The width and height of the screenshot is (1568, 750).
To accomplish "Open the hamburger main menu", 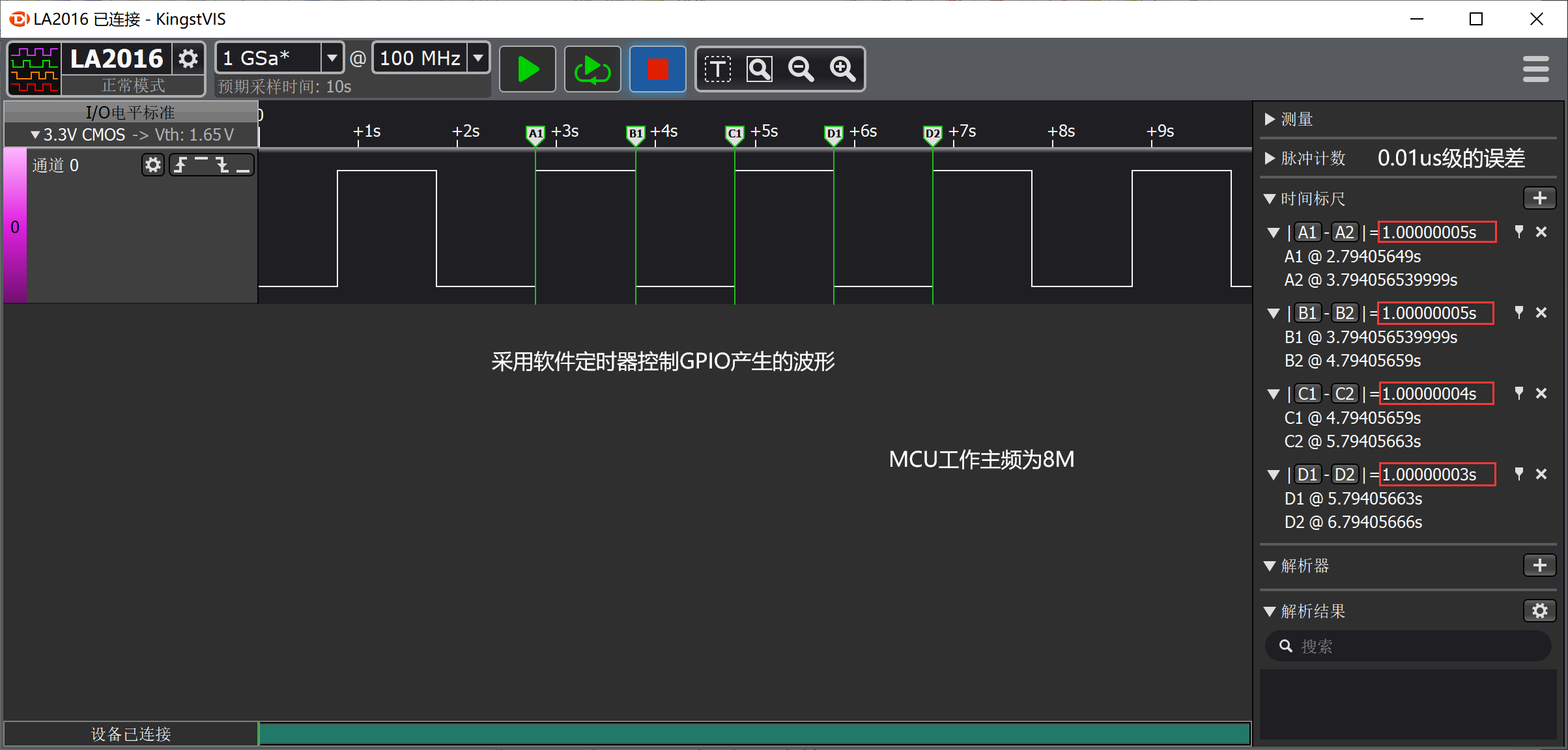I will point(1535,69).
